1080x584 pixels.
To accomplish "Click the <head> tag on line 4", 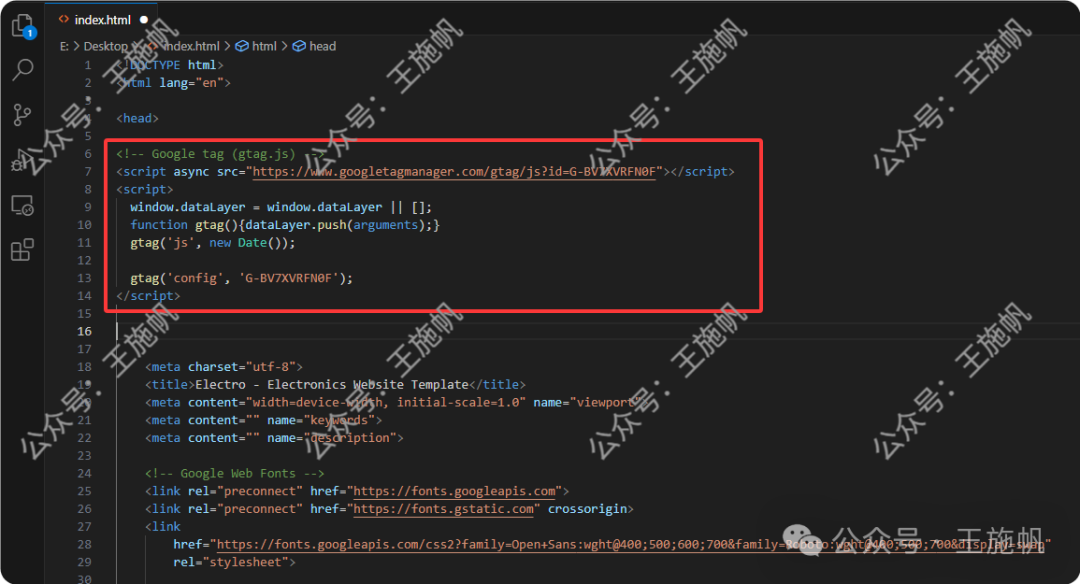I will 138,118.
